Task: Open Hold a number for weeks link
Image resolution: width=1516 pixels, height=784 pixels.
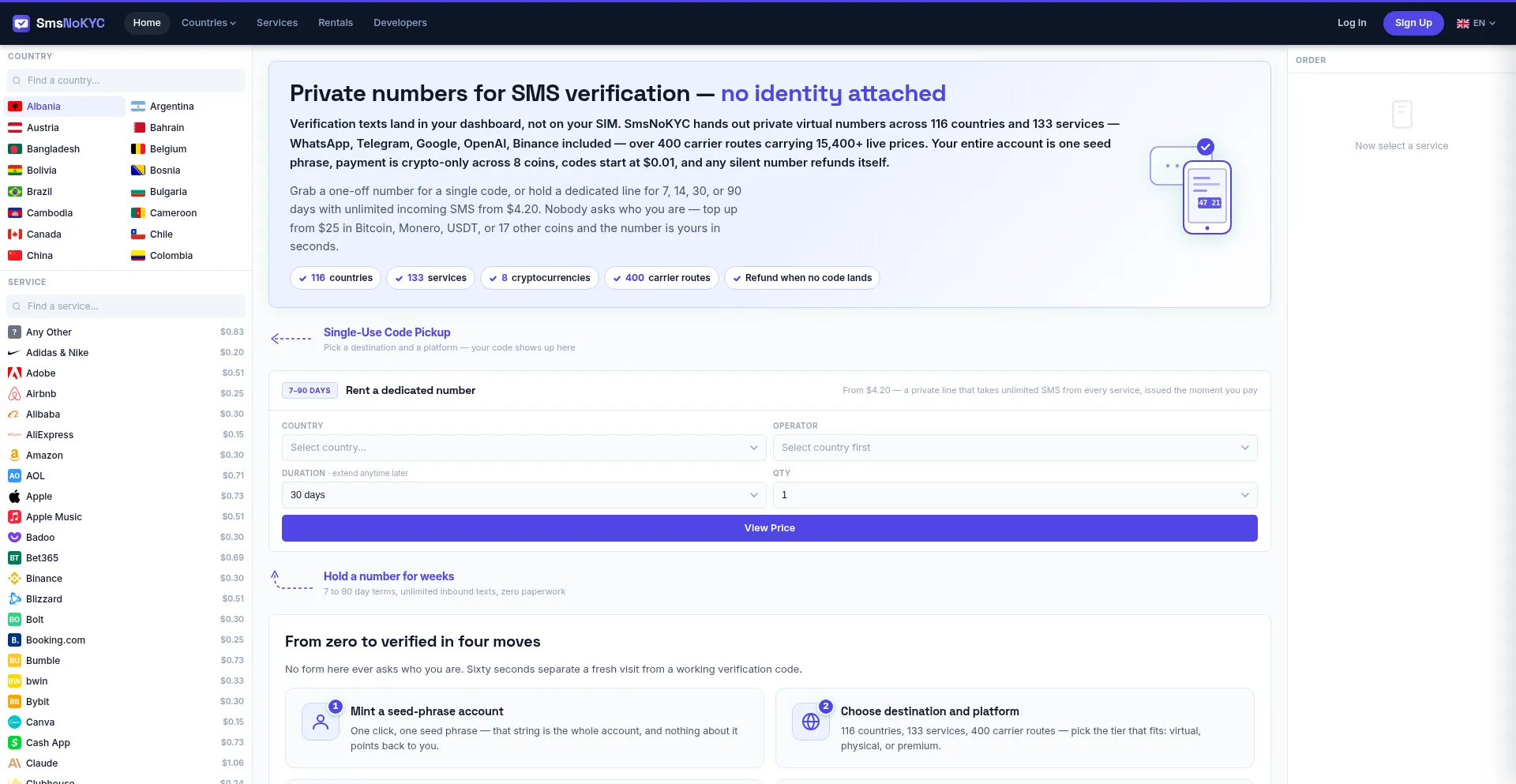Action: click(x=388, y=576)
